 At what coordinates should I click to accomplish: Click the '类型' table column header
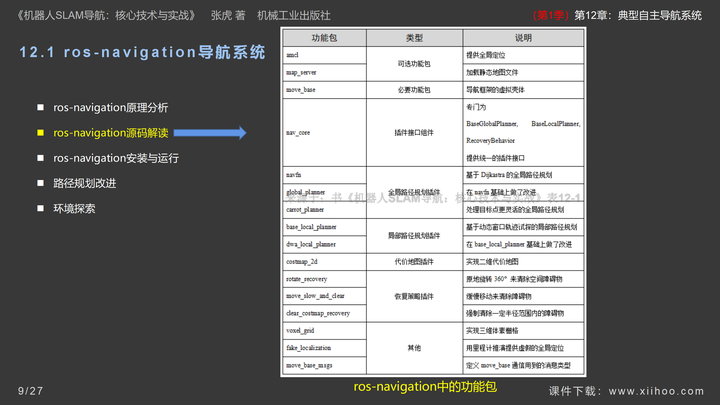tap(414, 38)
